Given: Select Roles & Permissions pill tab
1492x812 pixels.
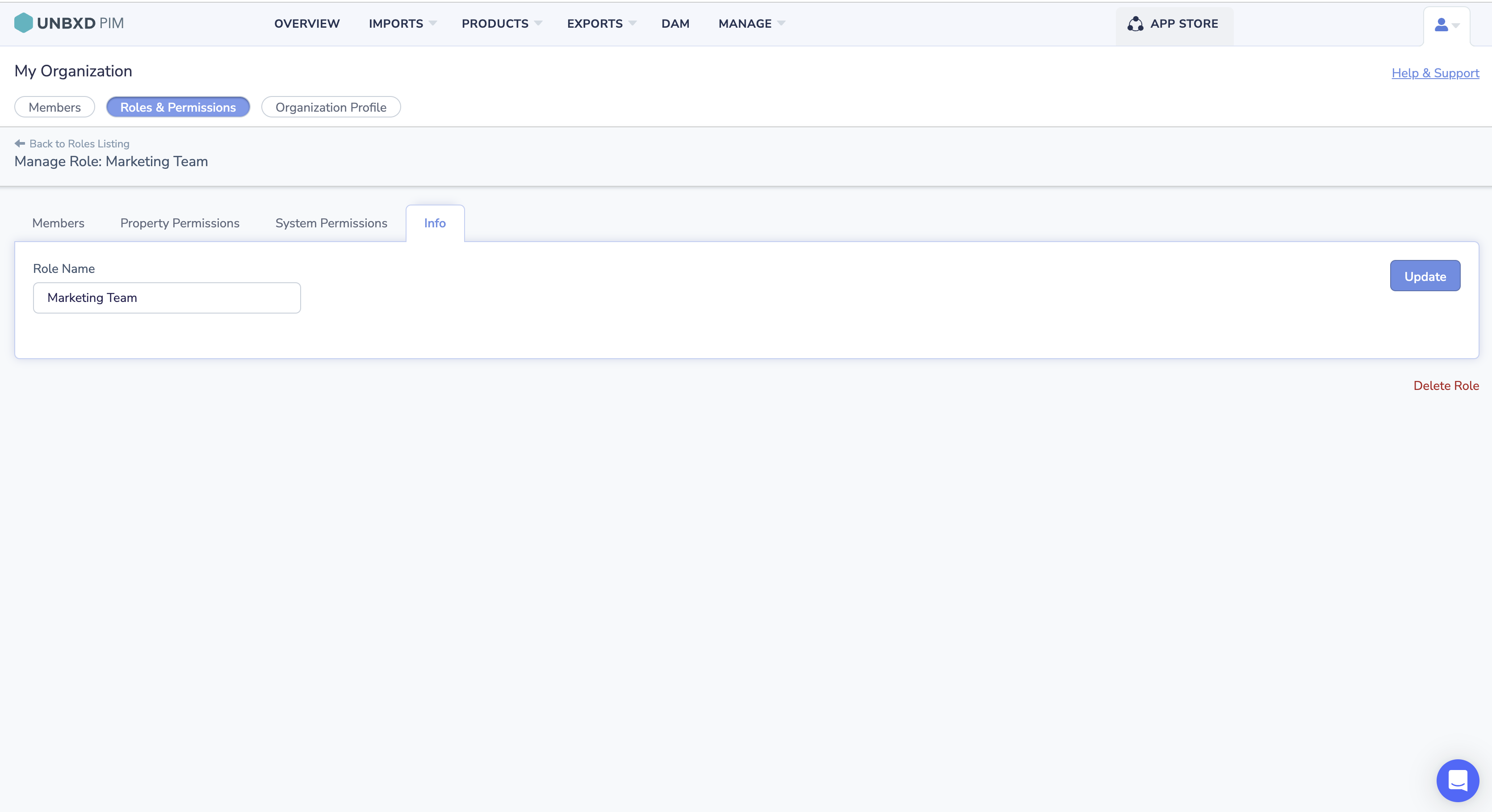Looking at the screenshot, I should tap(178, 107).
